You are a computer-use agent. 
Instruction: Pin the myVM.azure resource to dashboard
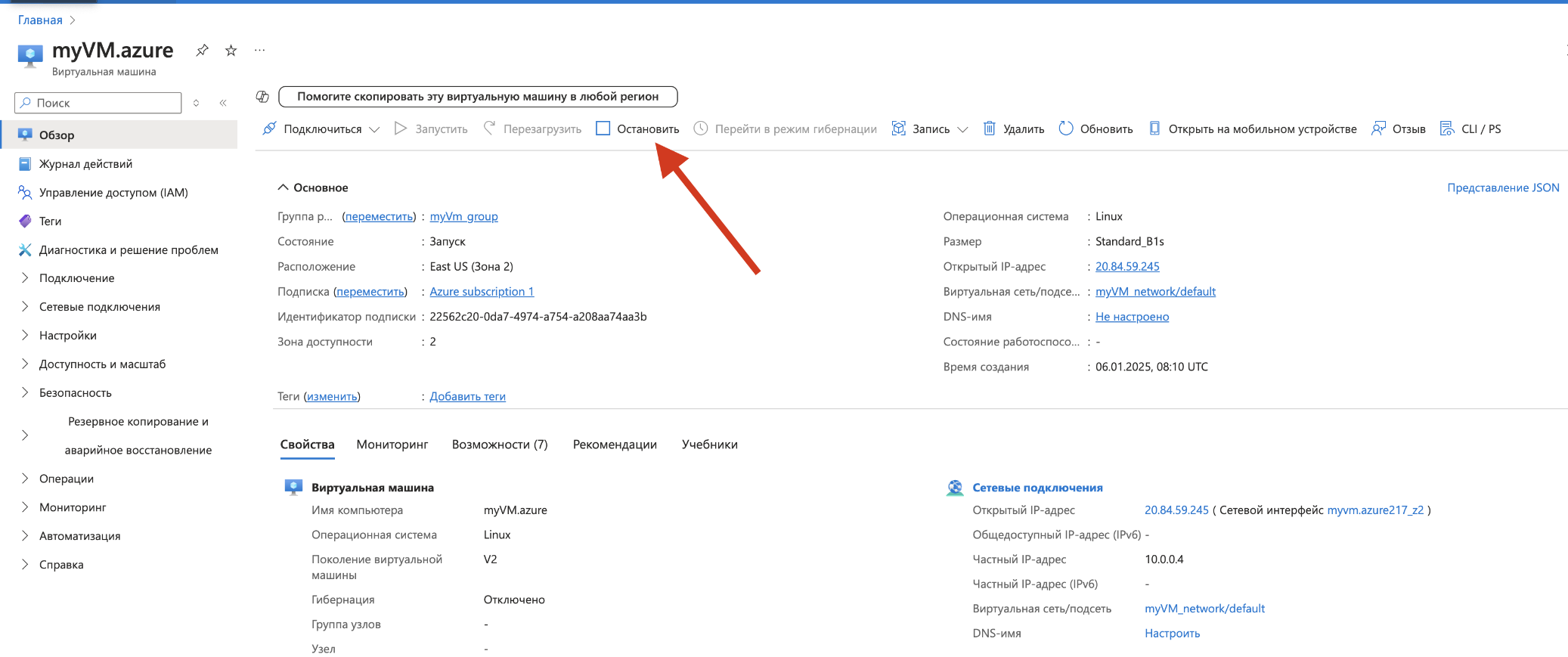202,51
